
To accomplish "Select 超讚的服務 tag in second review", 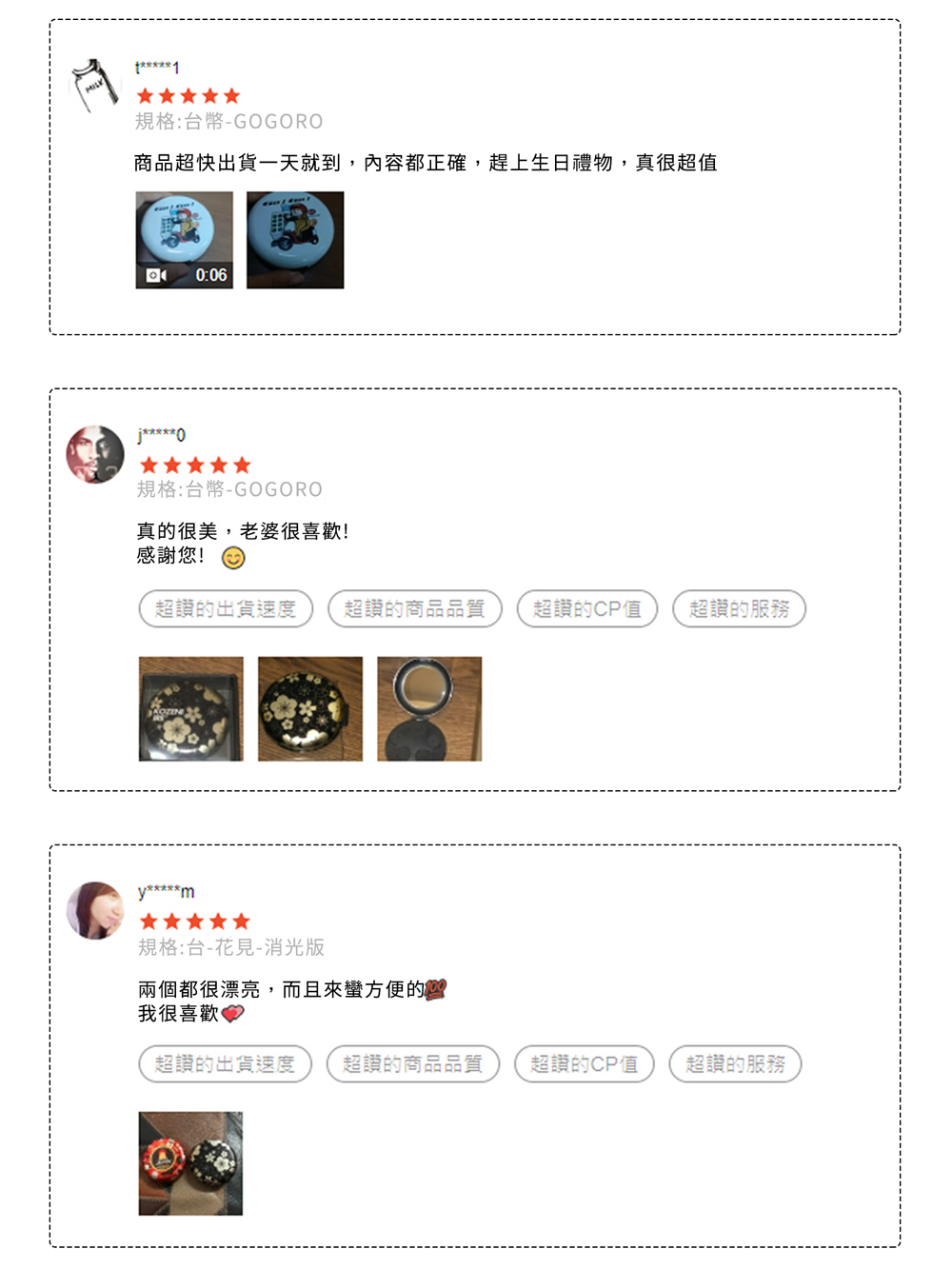I will 739,608.
